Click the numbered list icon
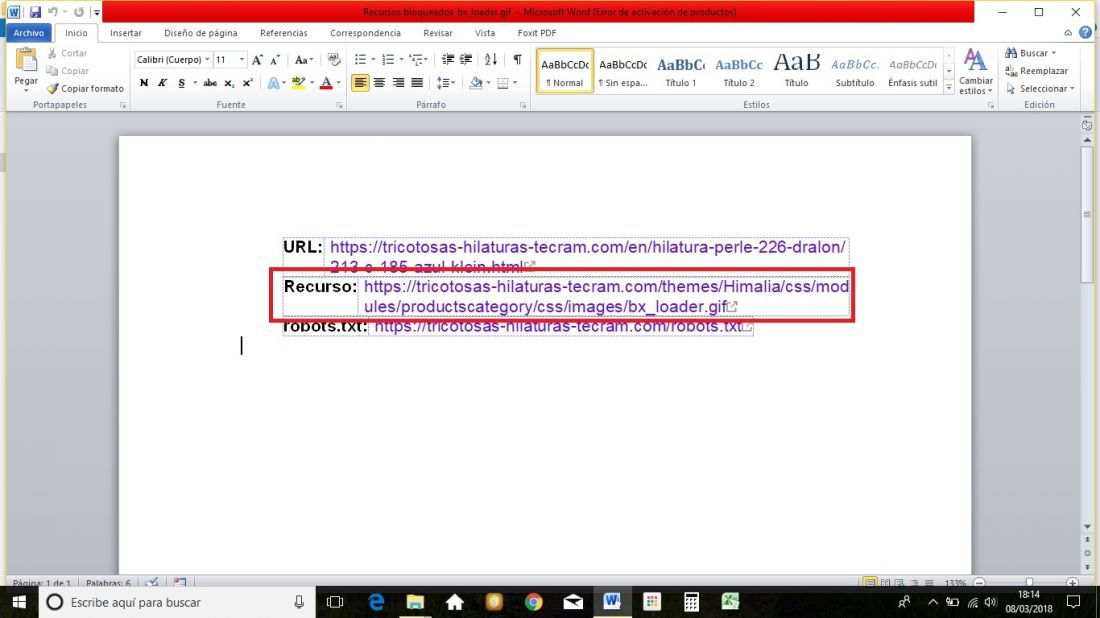The image size is (1100, 618). pos(388,60)
